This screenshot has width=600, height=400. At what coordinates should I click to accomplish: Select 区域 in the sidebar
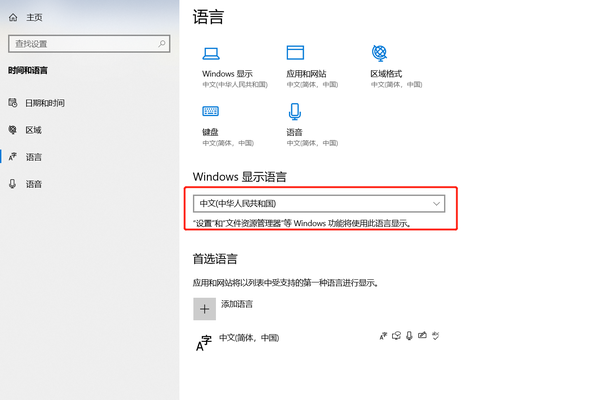(34, 130)
